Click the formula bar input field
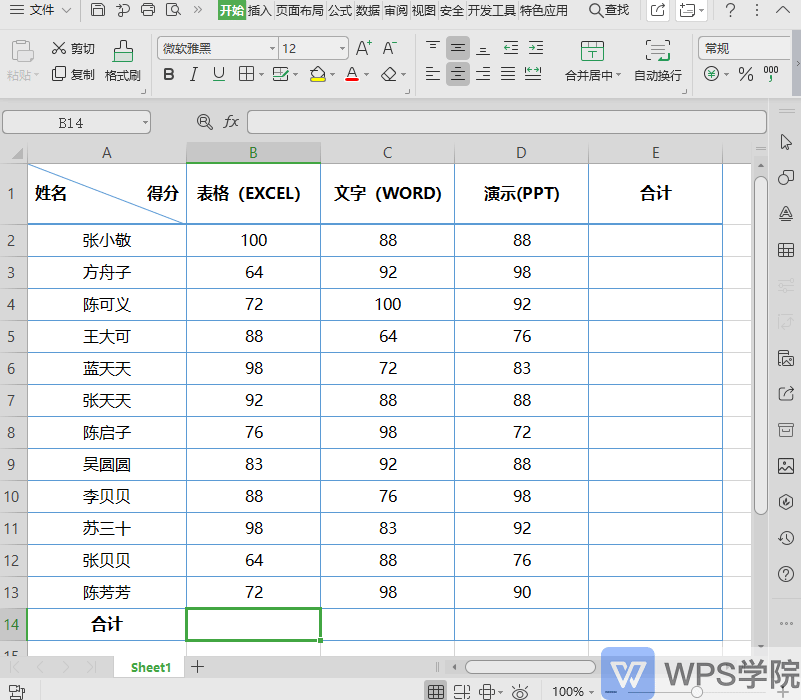Screen dimensions: 801x700 click(x=507, y=123)
